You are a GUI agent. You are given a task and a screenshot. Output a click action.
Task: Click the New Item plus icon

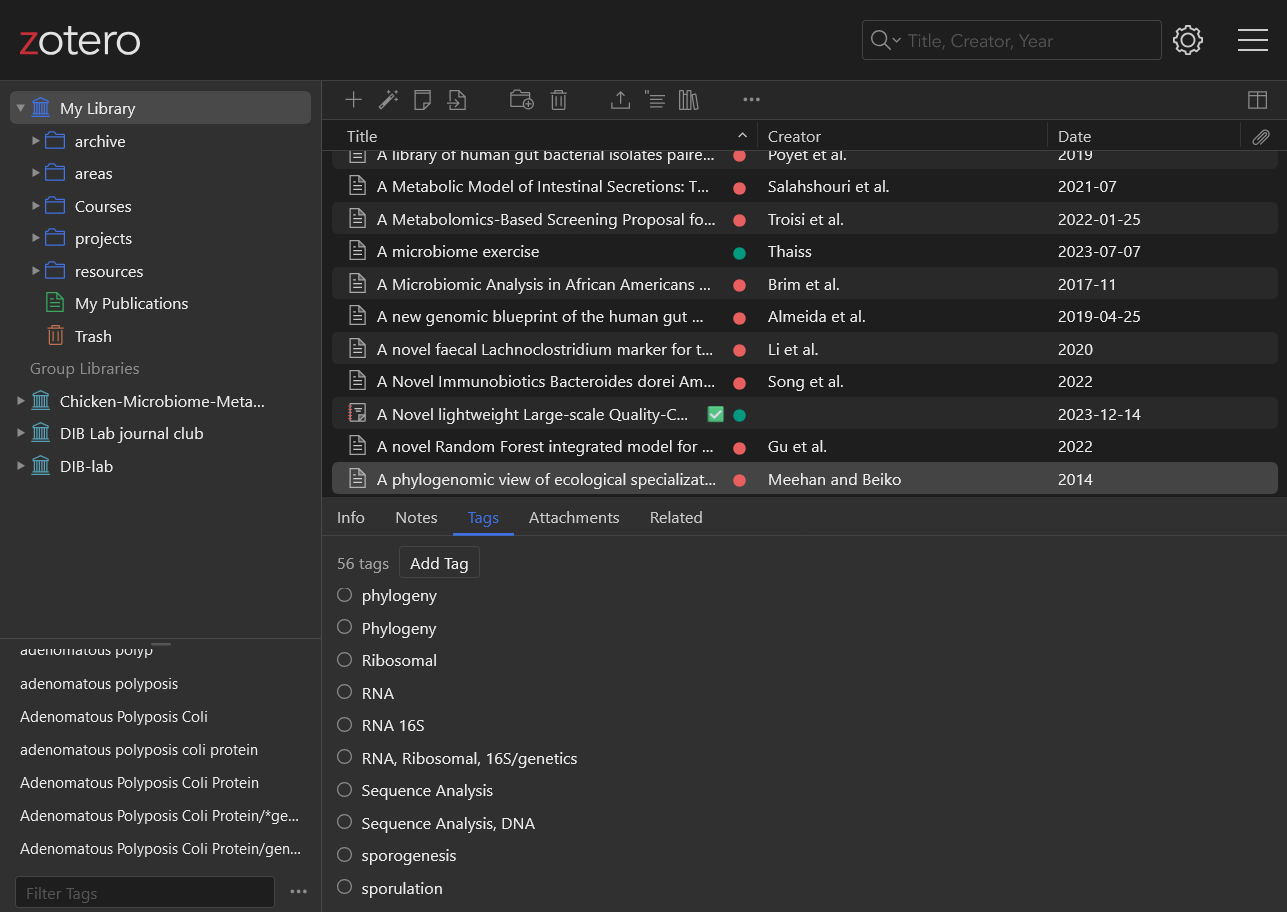click(x=353, y=99)
